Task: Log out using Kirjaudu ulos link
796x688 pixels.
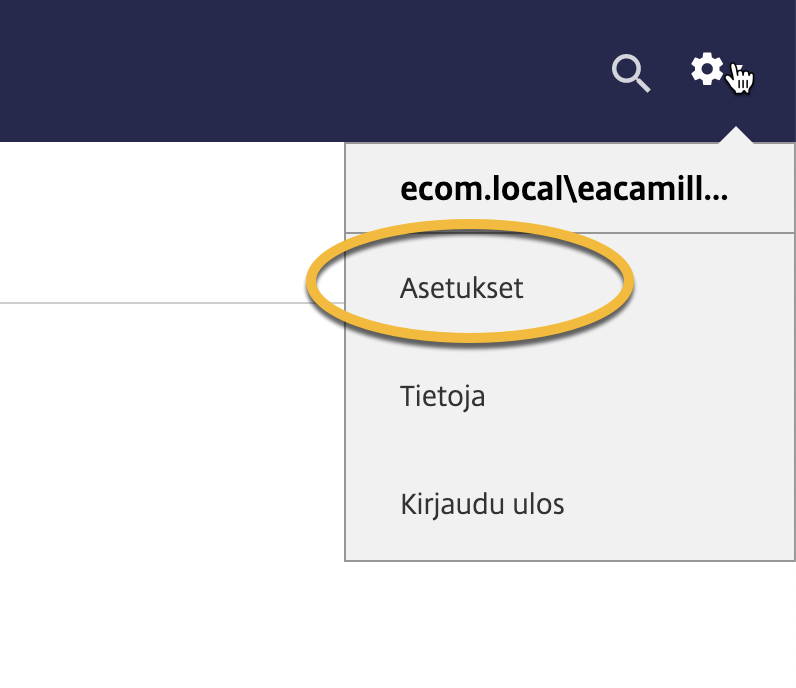Action: pyautogui.click(x=482, y=504)
